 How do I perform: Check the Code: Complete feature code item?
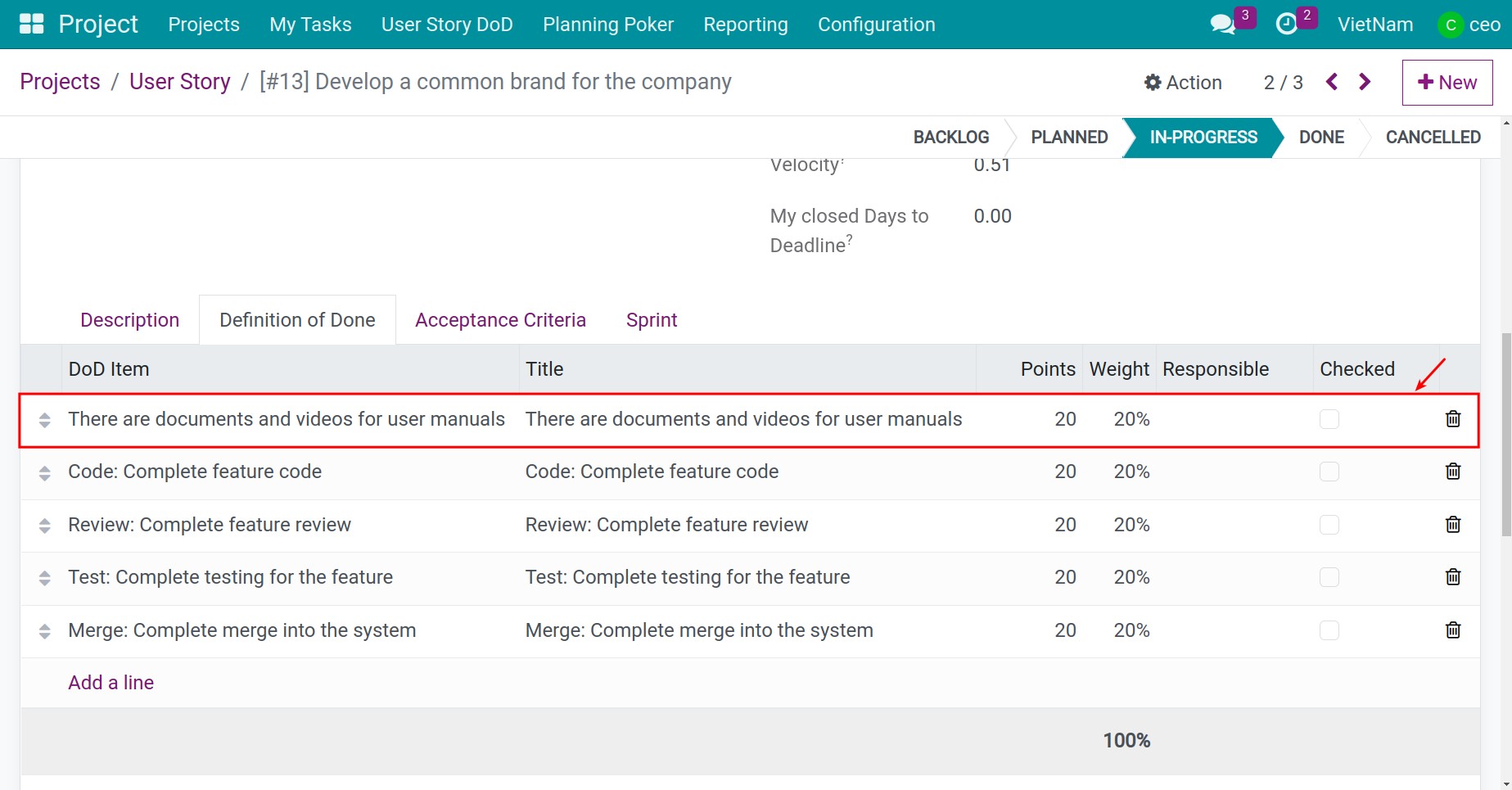(x=1329, y=472)
